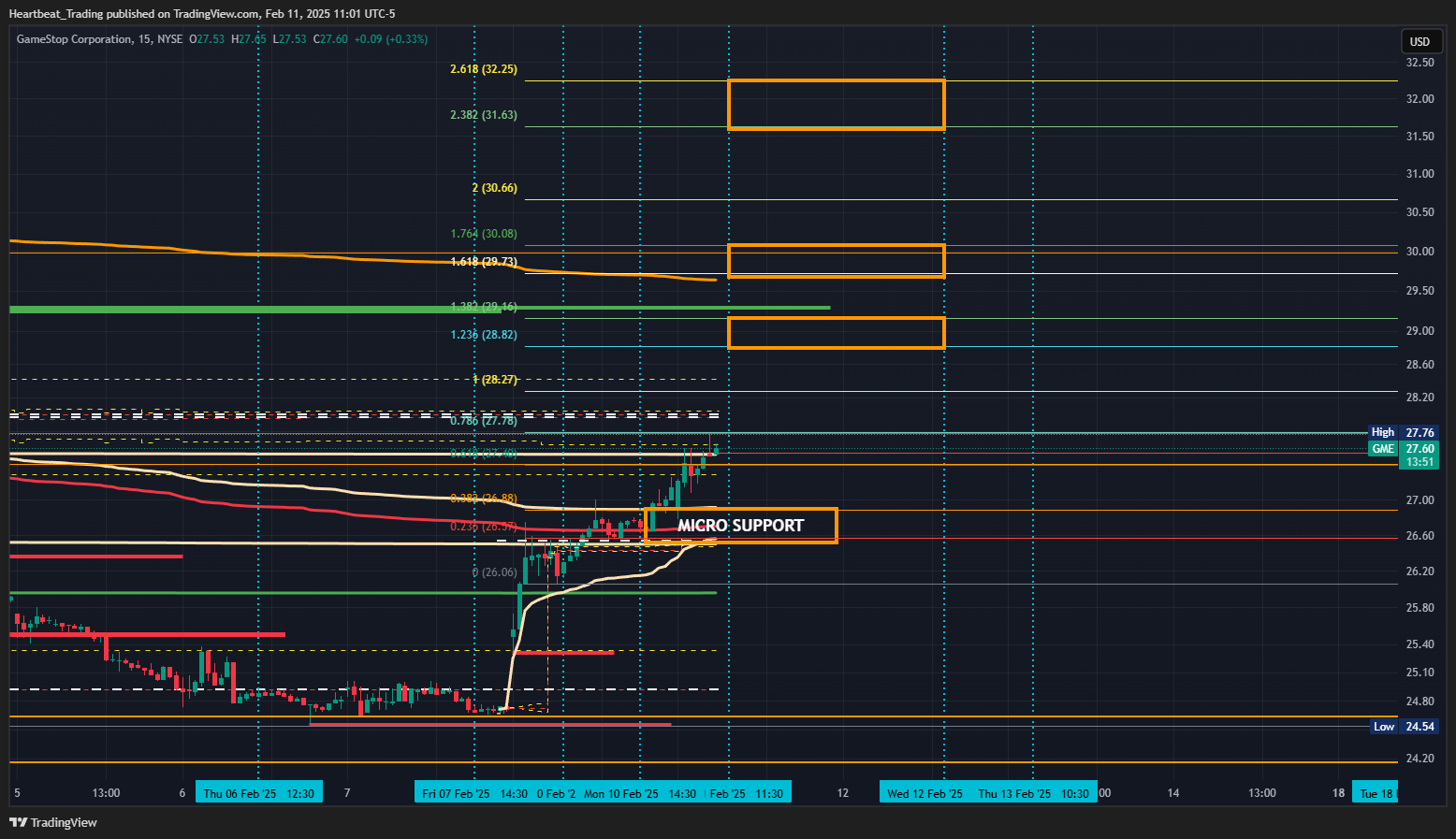Click the Wed 12 Feb '25 time marker
Image resolution: width=1456 pixels, height=839 pixels.
(925, 793)
